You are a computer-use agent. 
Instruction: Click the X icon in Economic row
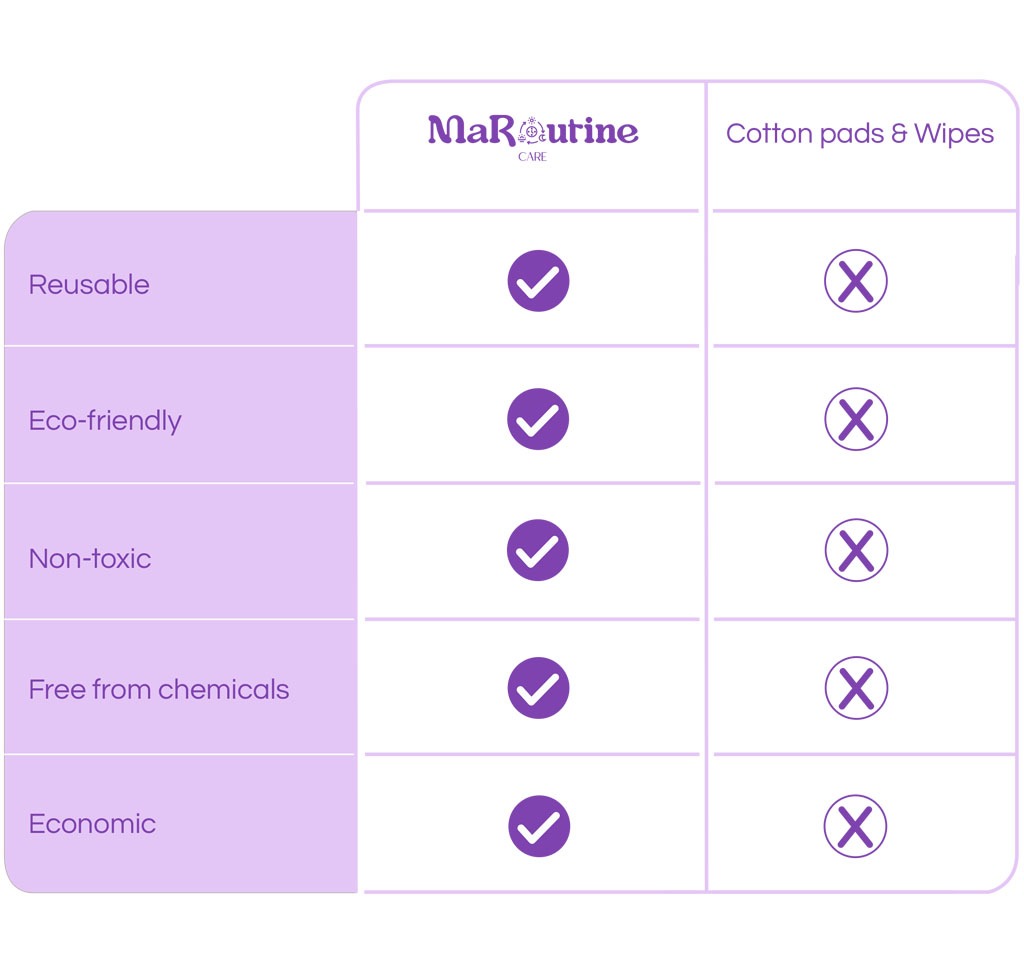click(856, 826)
